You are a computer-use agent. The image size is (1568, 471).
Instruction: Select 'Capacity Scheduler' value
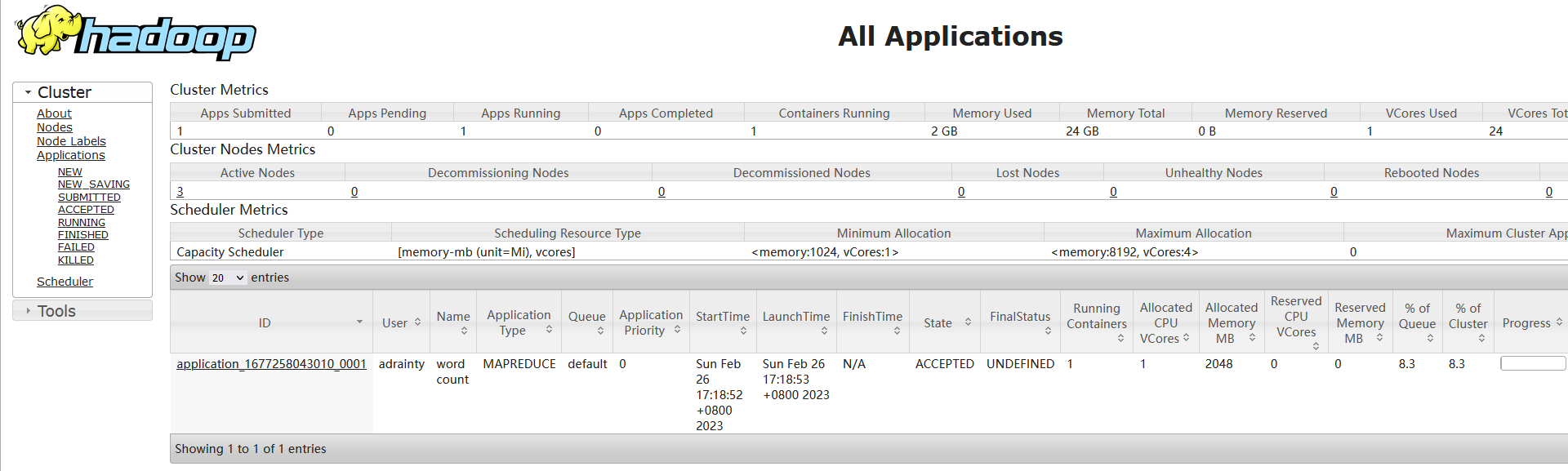[230, 252]
